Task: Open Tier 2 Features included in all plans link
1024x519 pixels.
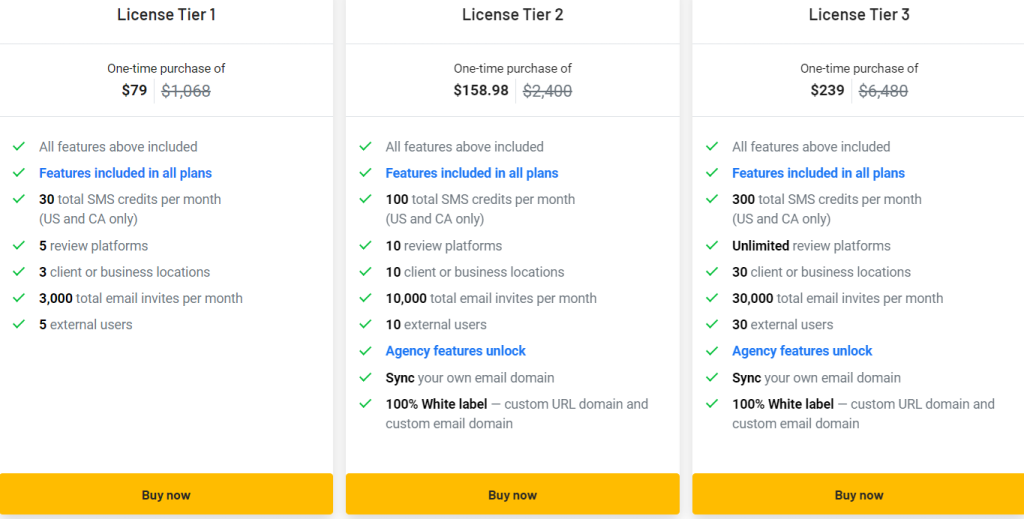Action: tap(472, 173)
